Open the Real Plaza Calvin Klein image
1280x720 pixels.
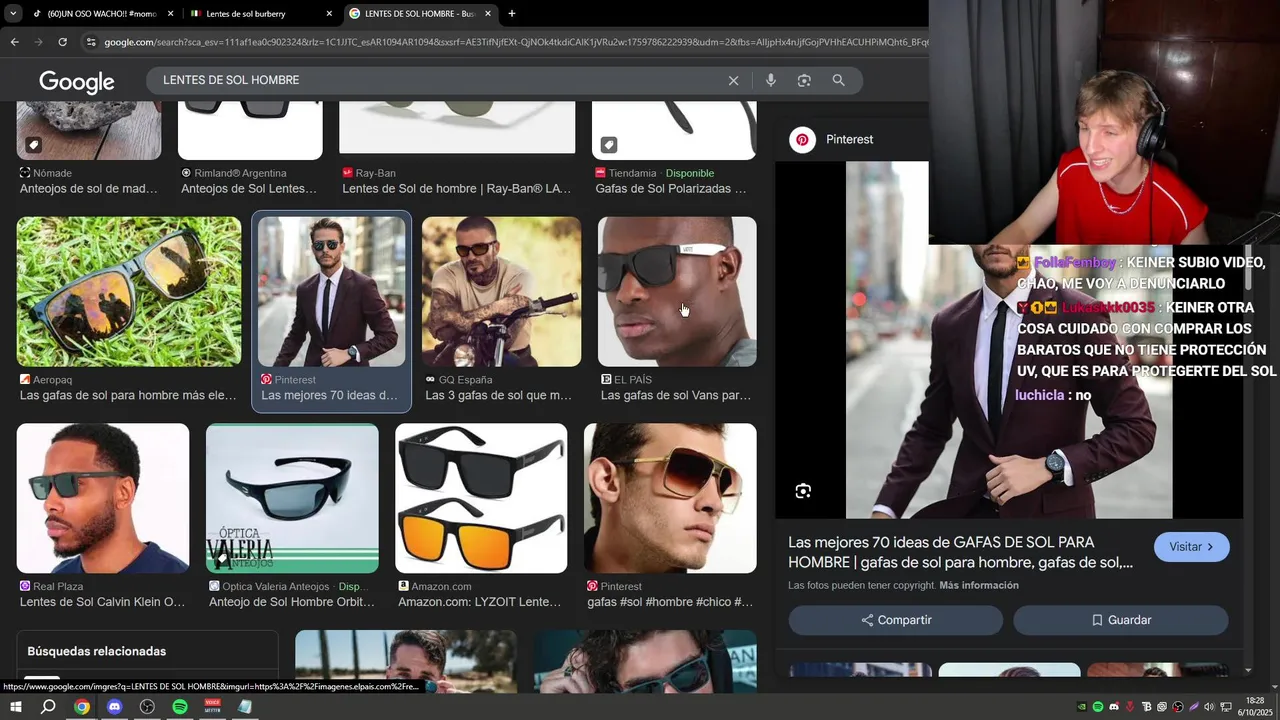pos(103,498)
